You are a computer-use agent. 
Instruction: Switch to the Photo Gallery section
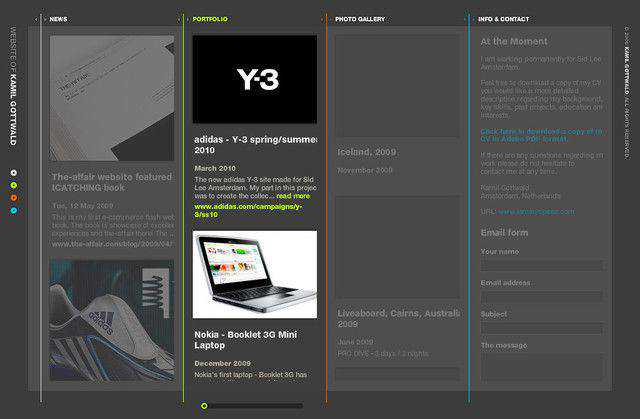[x=359, y=19]
